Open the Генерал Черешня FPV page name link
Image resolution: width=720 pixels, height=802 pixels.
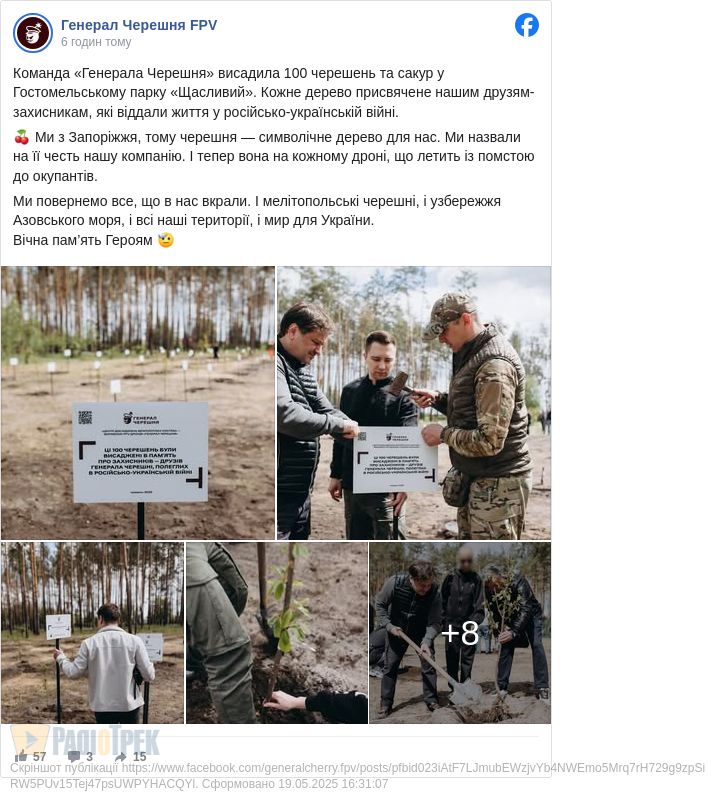click(x=139, y=25)
